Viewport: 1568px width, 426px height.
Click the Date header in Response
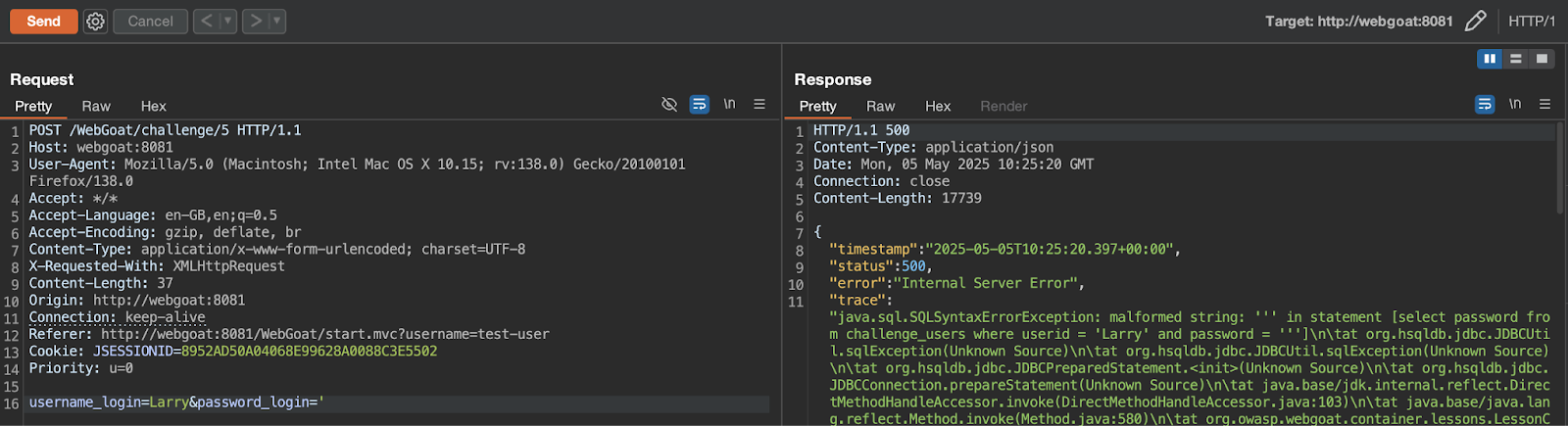954,165
